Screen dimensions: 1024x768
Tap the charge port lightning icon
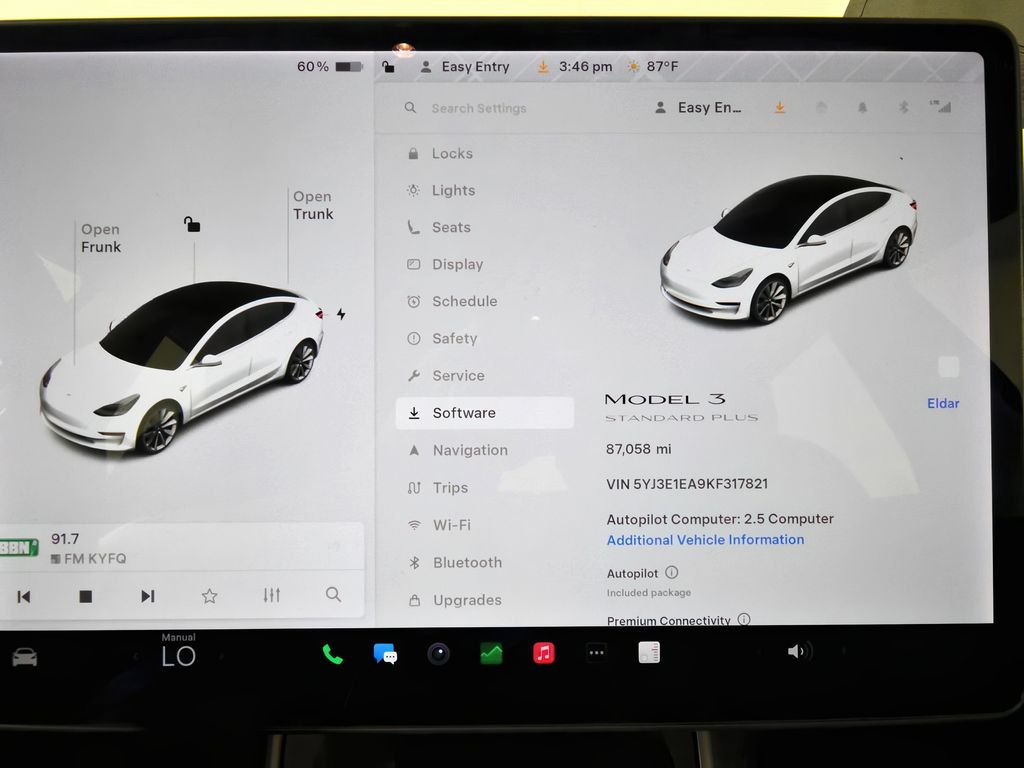tap(341, 314)
